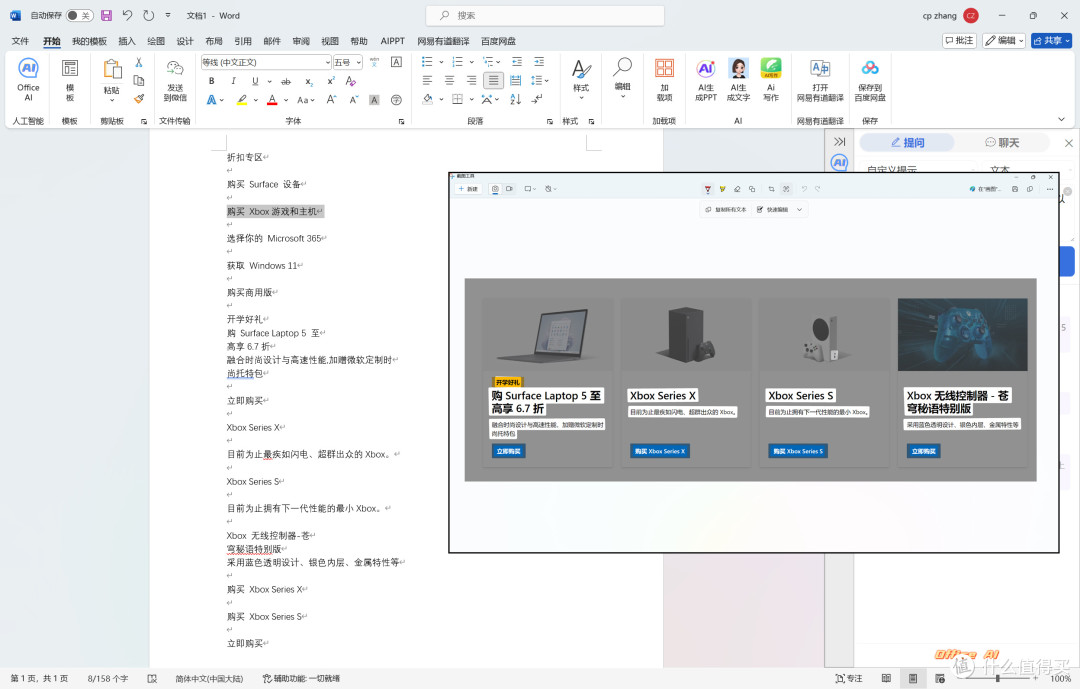Click the grow font size icon
The width and height of the screenshot is (1080, 689).
click(x=331, y=100)
